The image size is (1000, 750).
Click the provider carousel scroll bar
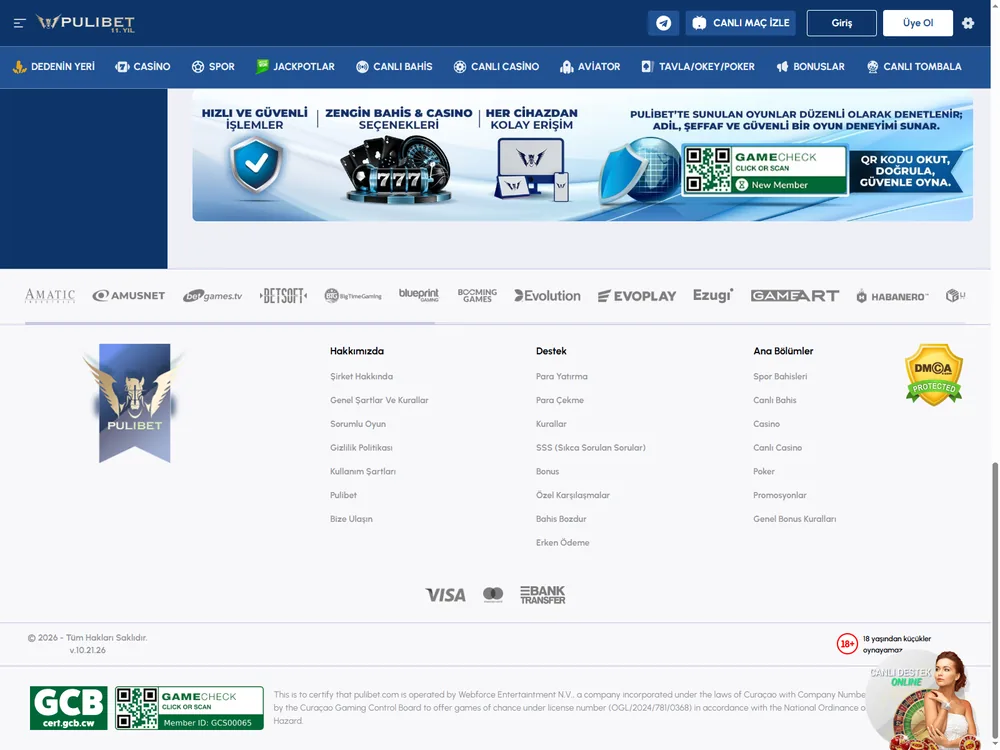click(x=230, y=323)
